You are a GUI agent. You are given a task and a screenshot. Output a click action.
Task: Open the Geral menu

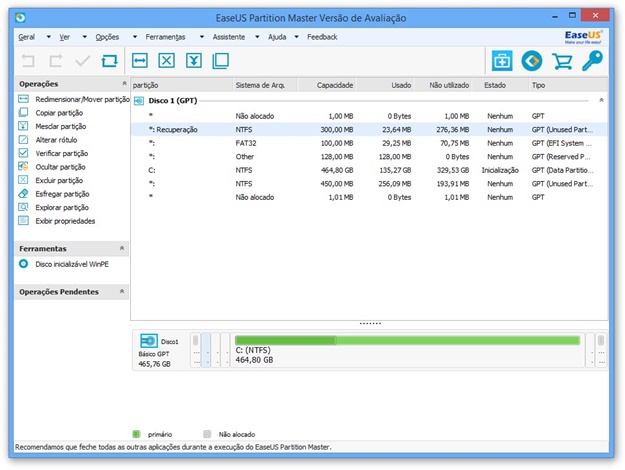[26, 37]
